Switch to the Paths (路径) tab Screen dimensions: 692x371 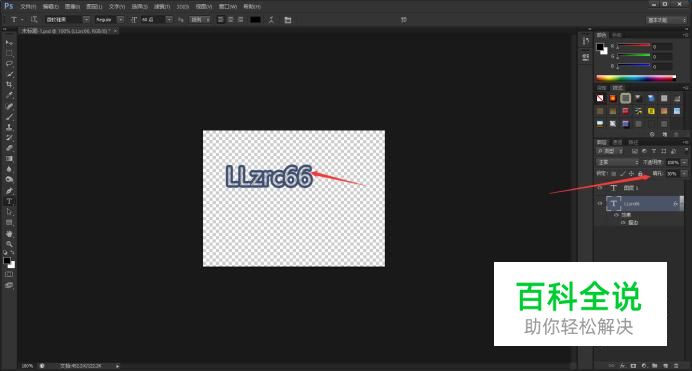coord(633,142)
